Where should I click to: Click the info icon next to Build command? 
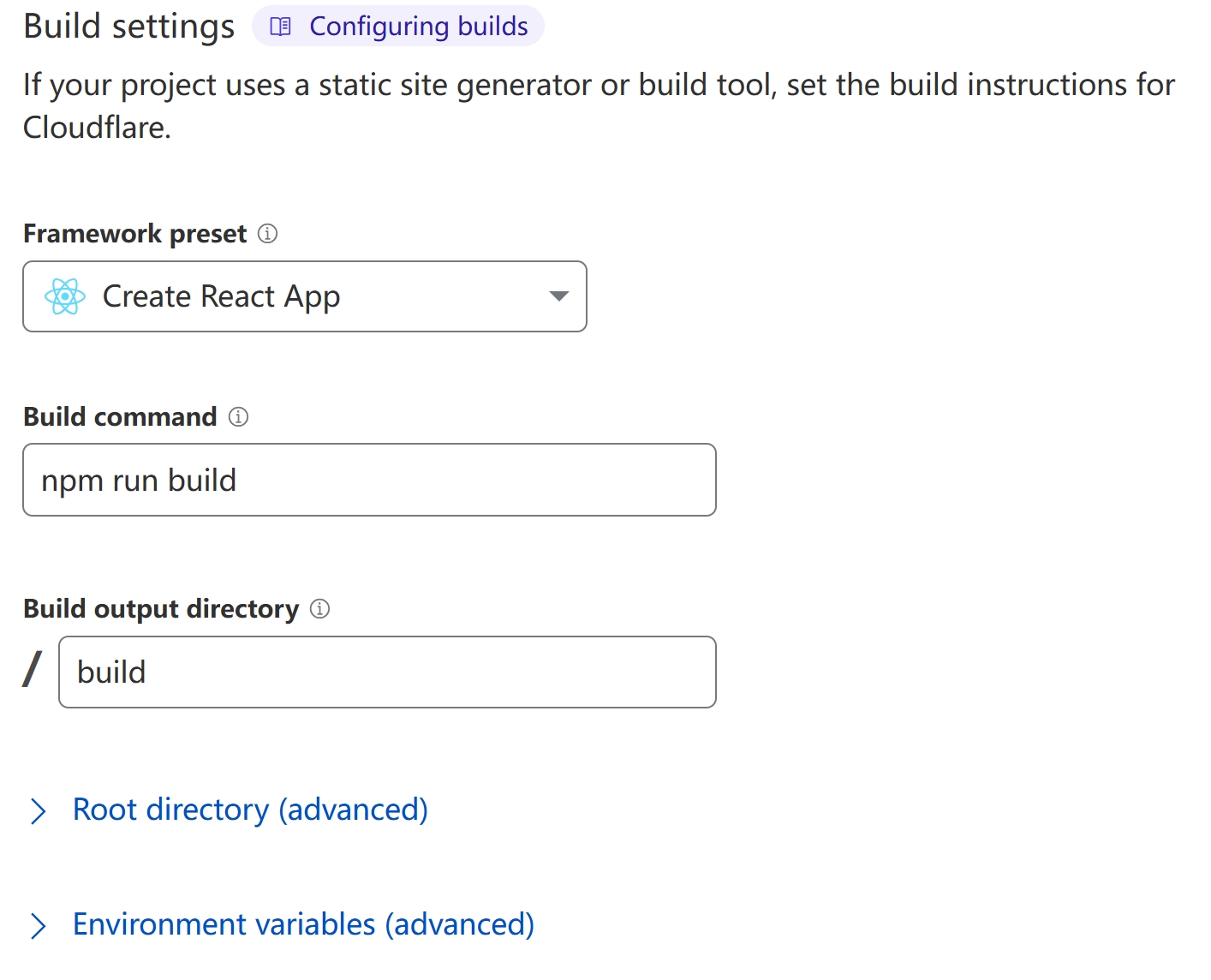click(238, 417)
